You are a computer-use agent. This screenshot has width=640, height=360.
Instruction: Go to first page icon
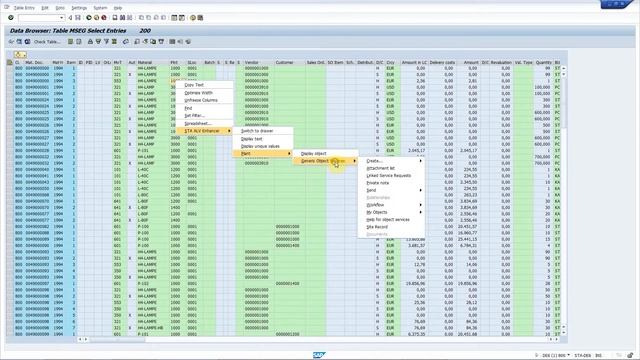142,18
